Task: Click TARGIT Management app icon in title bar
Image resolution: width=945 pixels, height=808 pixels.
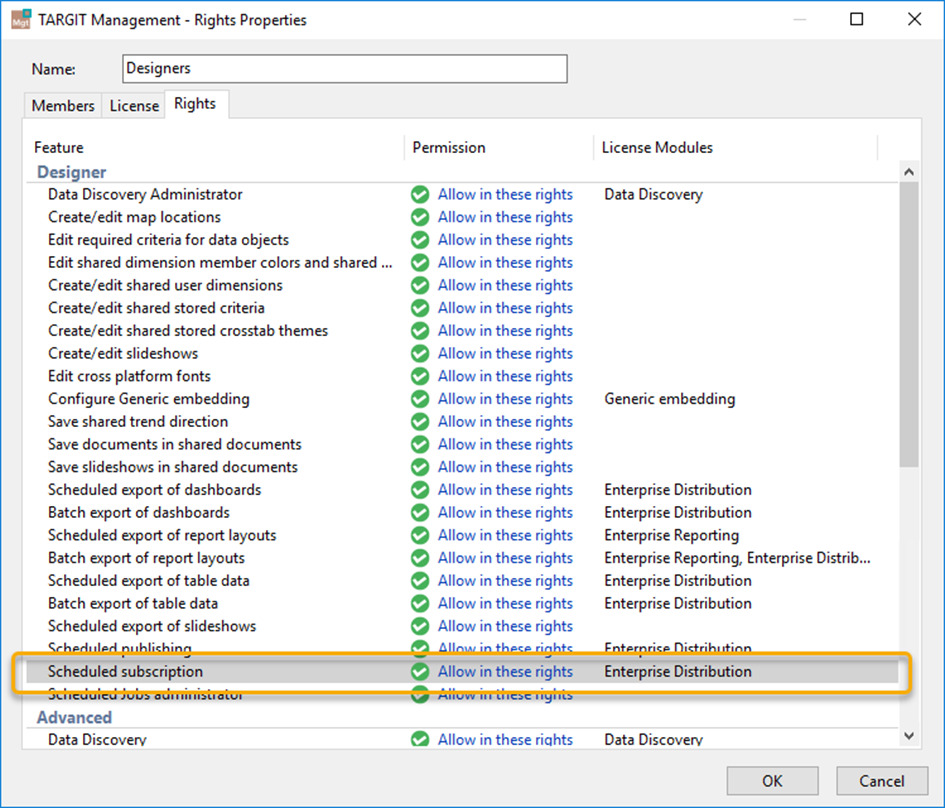Action: pos(21,19)
